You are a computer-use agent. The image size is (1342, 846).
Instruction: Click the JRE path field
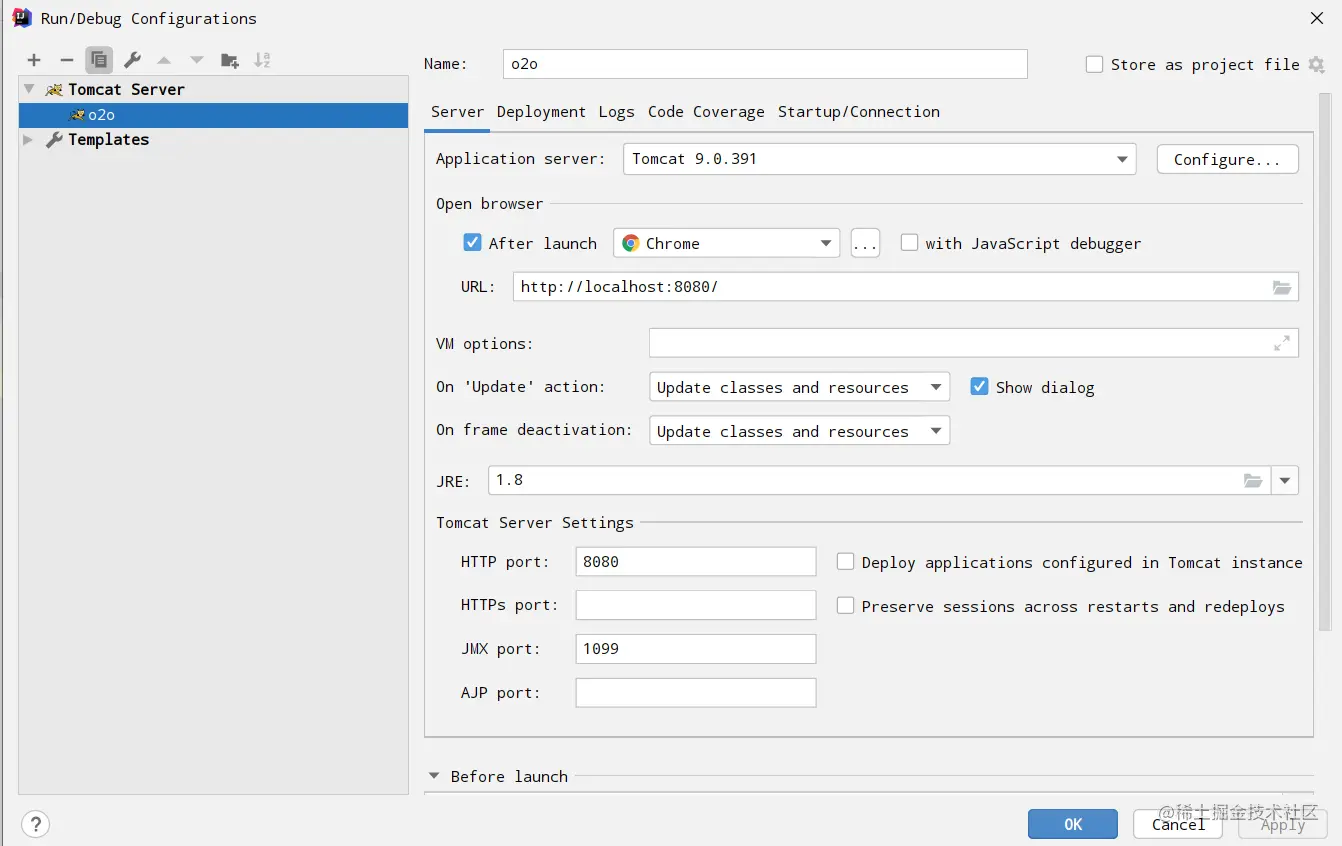click(x=879, y=481)
